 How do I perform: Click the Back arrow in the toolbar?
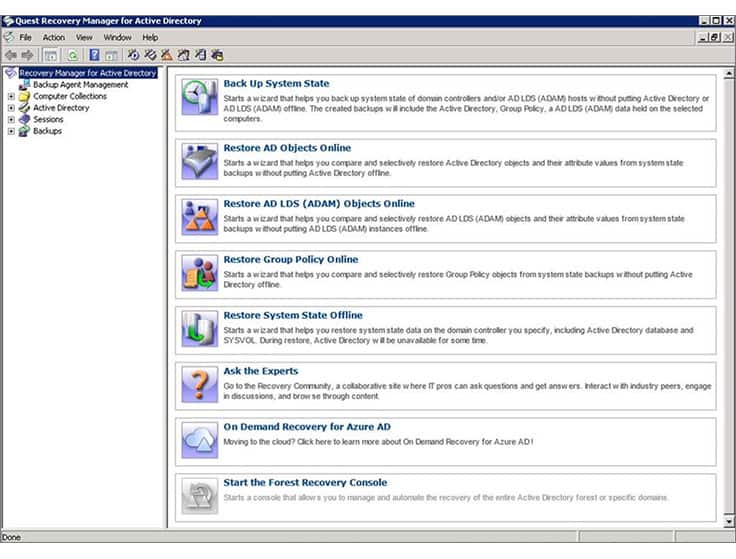[x=11, y=55]
